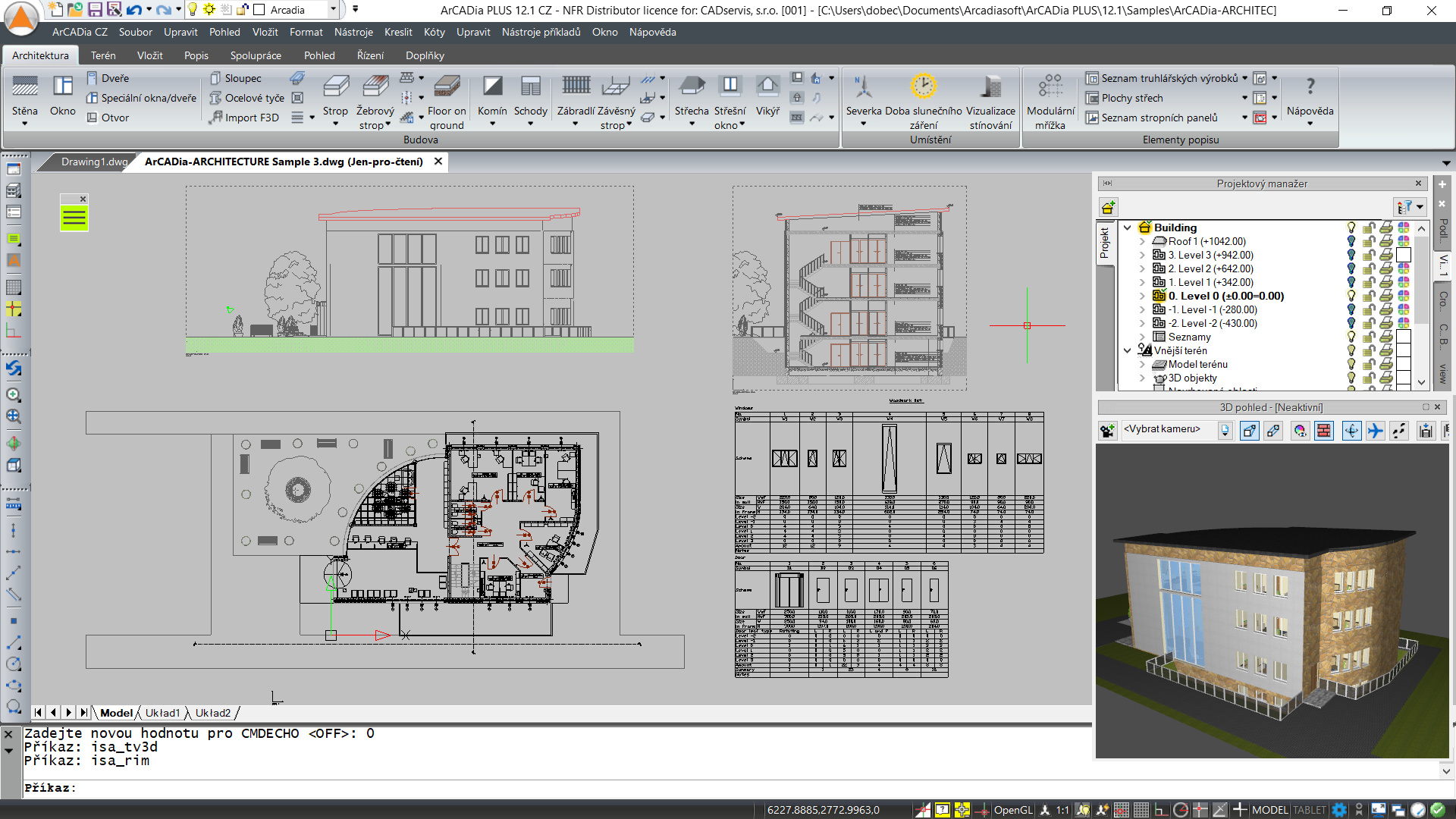Open the filter dropdown in Projektový manažer

1410,207
